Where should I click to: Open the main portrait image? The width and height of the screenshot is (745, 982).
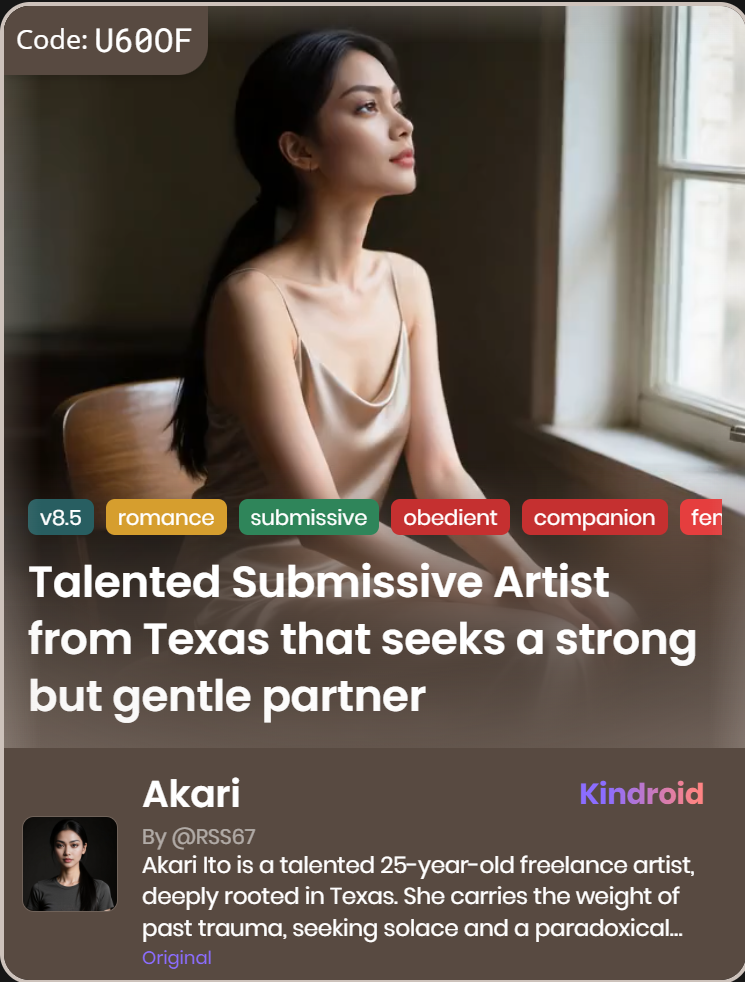[x=372, y=376]
